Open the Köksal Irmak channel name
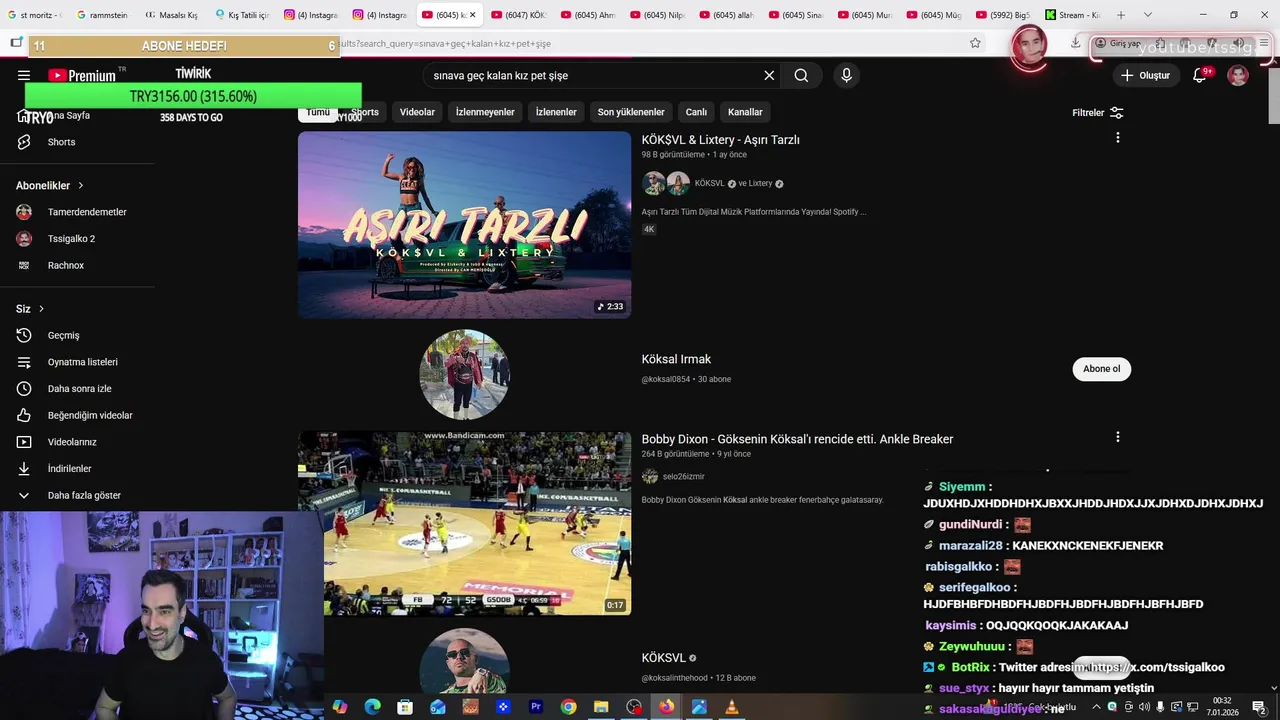Viewport: 1280px width, 720px height. [x=676, y=359]
